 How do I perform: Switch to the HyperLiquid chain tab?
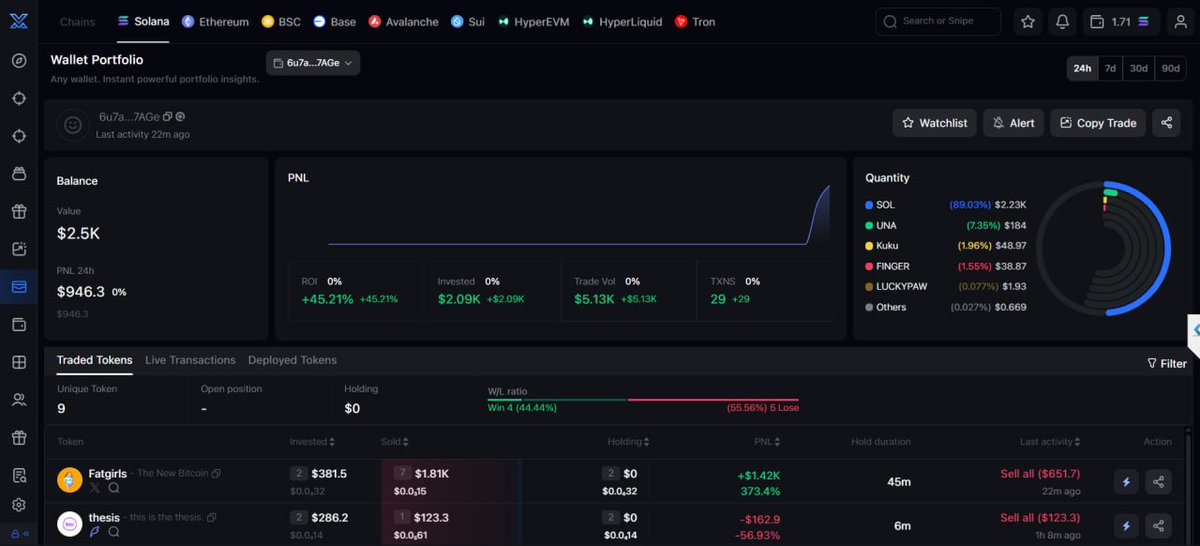pyautogui.click(x=621, y=21)
